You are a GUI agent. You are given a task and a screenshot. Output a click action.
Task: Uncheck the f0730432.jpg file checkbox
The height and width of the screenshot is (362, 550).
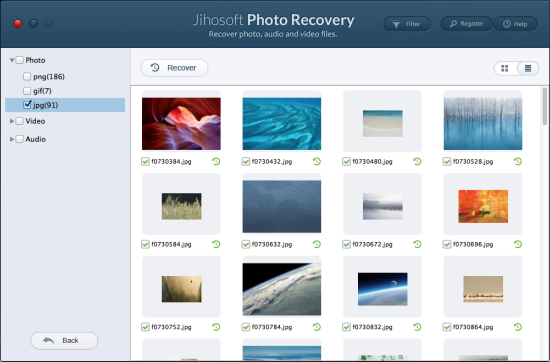tap(246, 161)
